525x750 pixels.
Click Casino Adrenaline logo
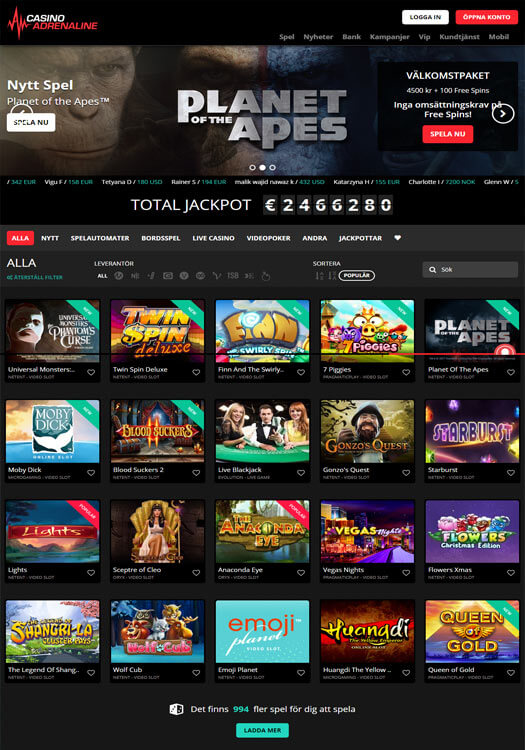click(x=53, y=22)
